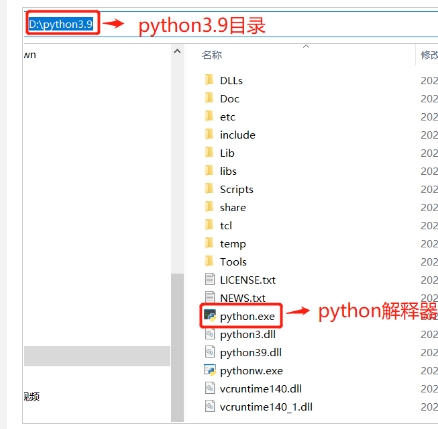Select the highlighted item in navigation pane
The height and width of the screenshot is (429, 438).
(x=97, y=356)
